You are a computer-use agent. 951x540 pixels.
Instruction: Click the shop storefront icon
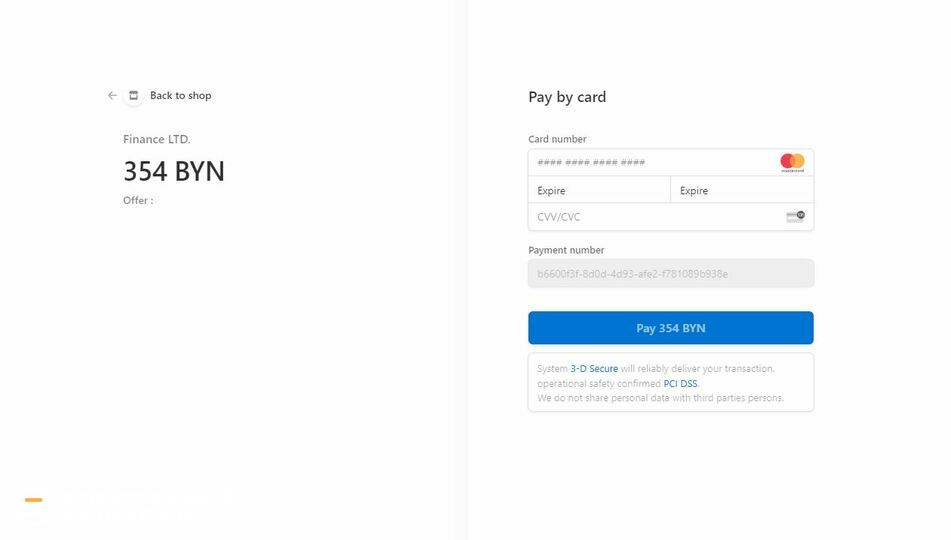133,96
